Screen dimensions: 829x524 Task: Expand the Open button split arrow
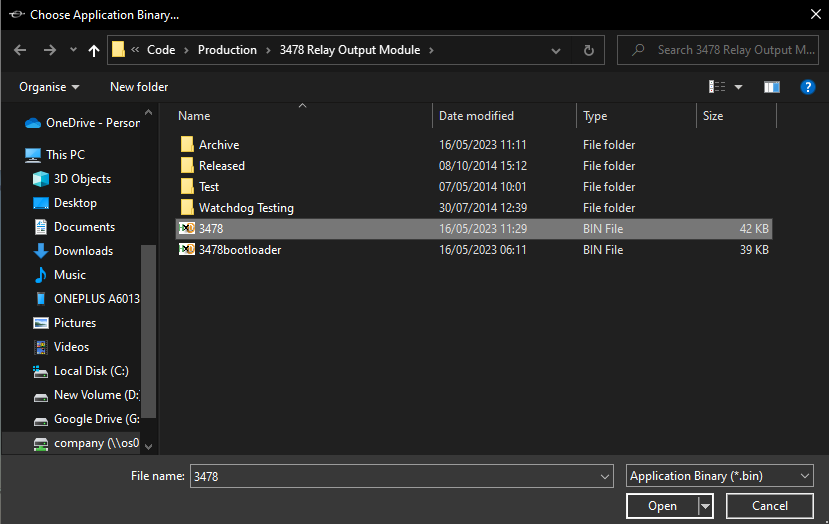(705, 506)
